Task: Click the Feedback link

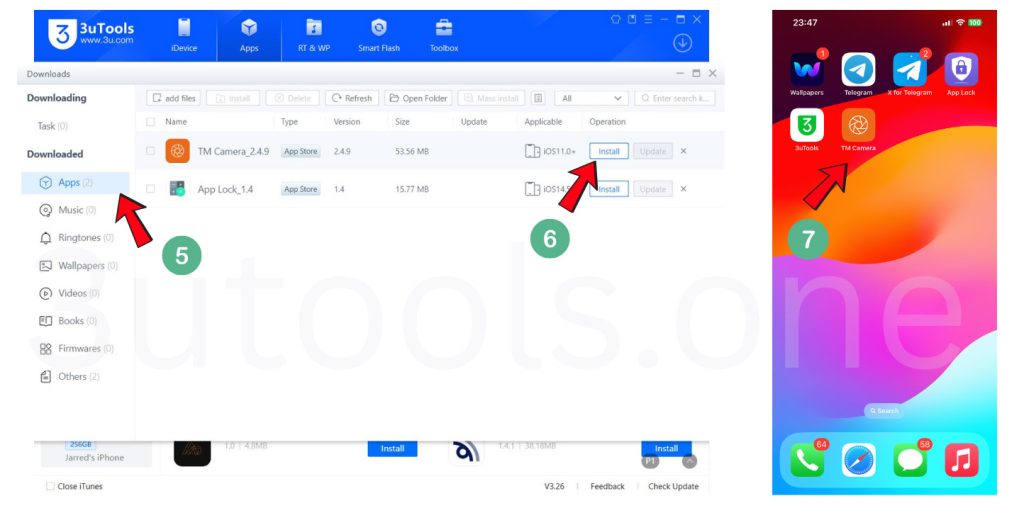Action: tap(607, 486)
